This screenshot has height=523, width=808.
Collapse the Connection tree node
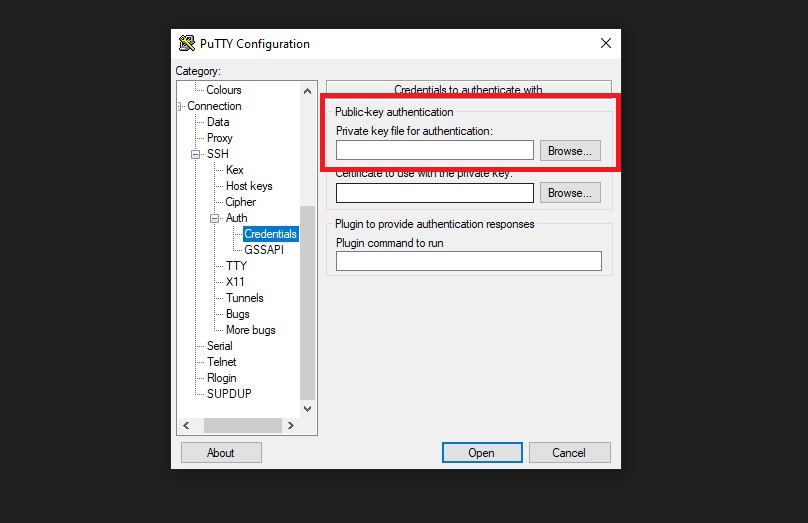[181, 106]
